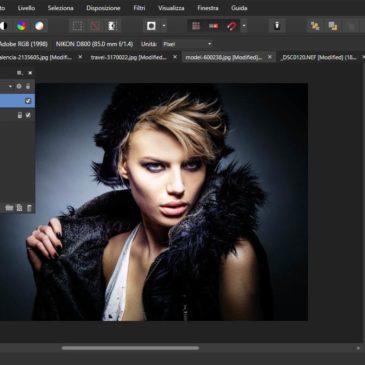The image size is (365, 365).
Task: Click the layer blend options gear icon
Action: (x=19, y=86)
